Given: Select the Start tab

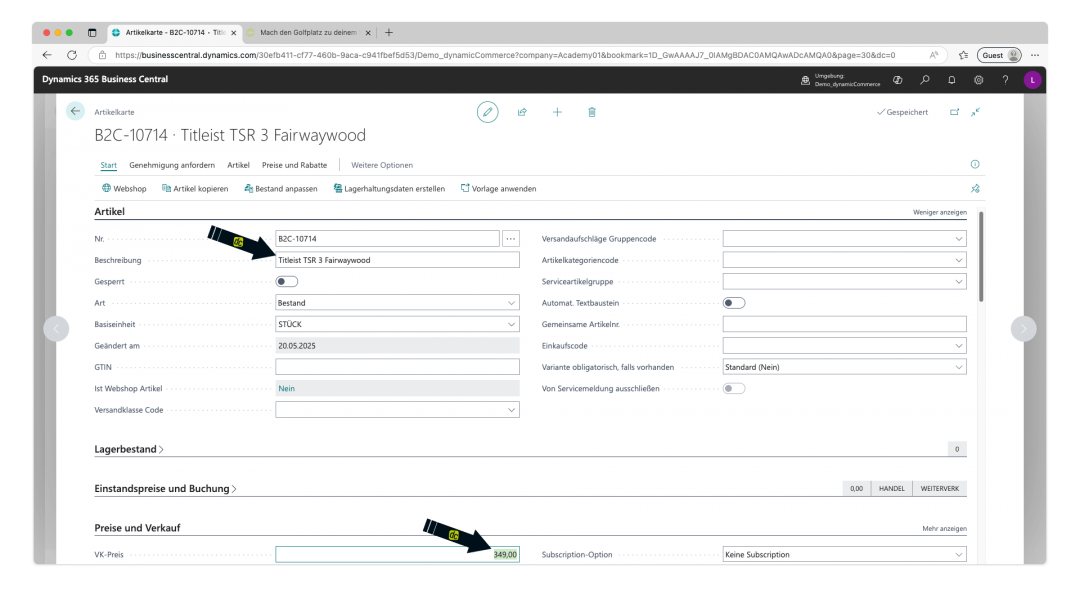Looking at the screenshot, I should click(x=108, y=165).
